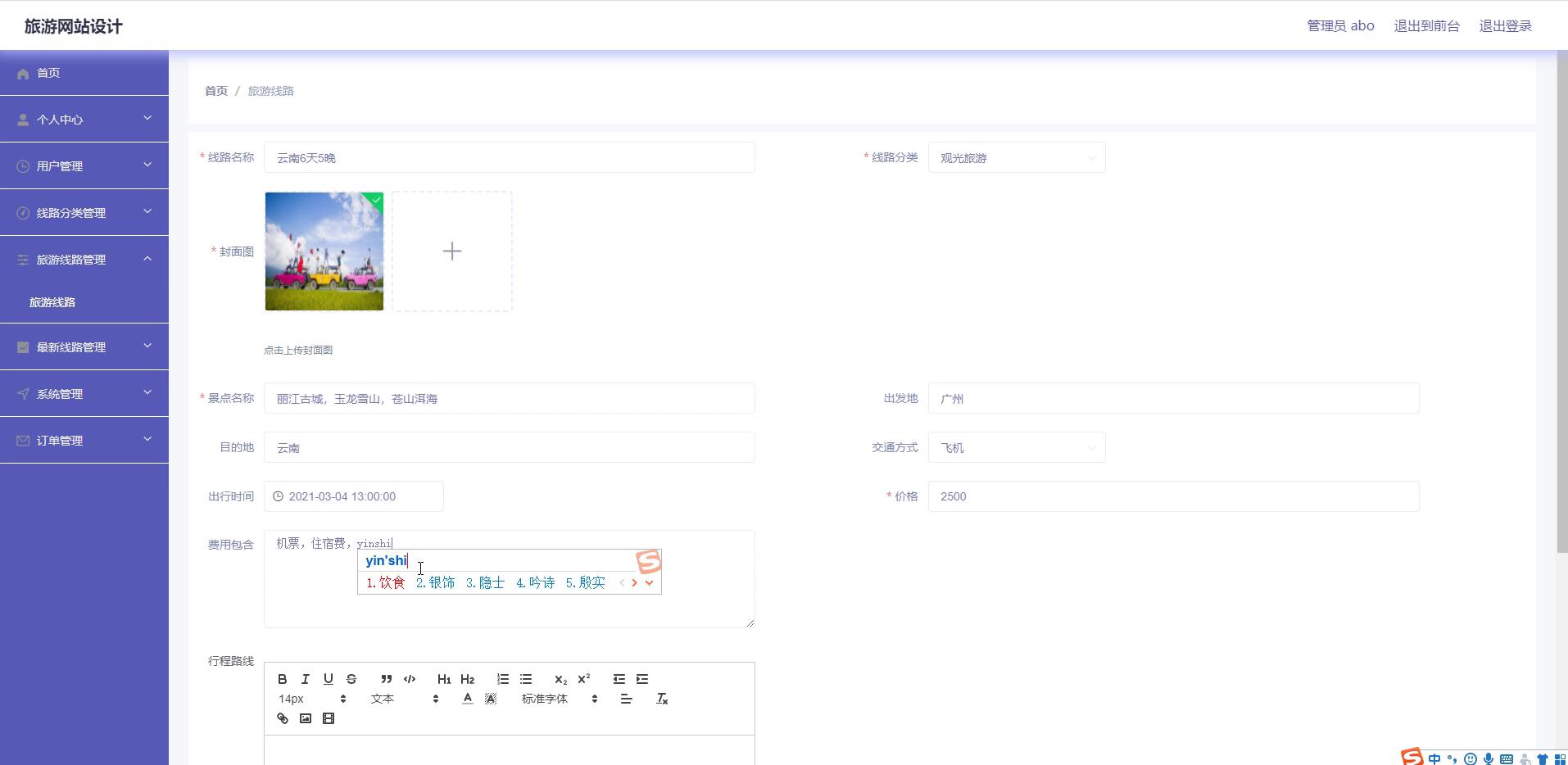This screenshot has height=765, width=1568.
Task: Open the 文本 heading style dropdown
Action: [x=405, y=699]
